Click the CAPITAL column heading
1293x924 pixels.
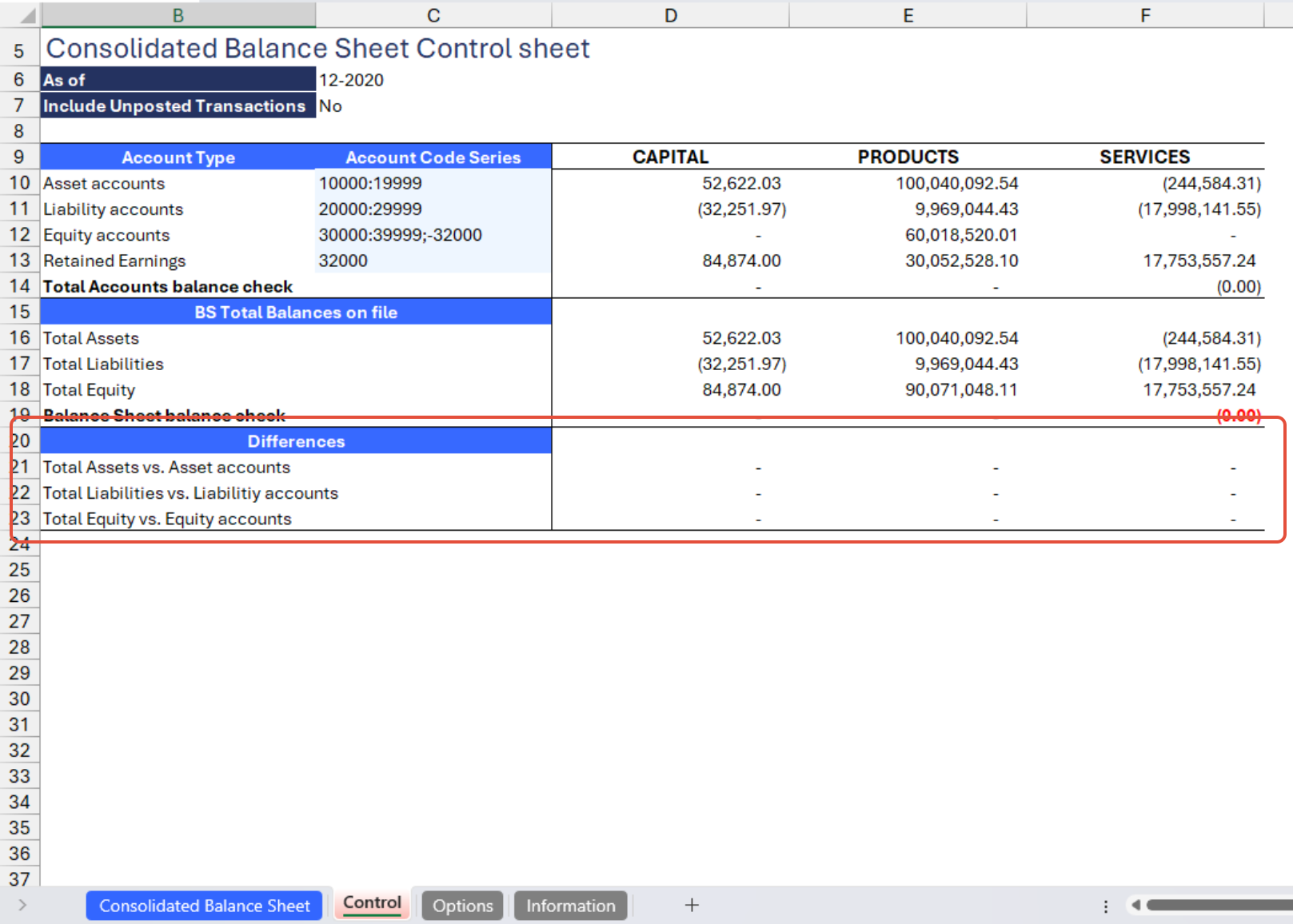(670, 157)
